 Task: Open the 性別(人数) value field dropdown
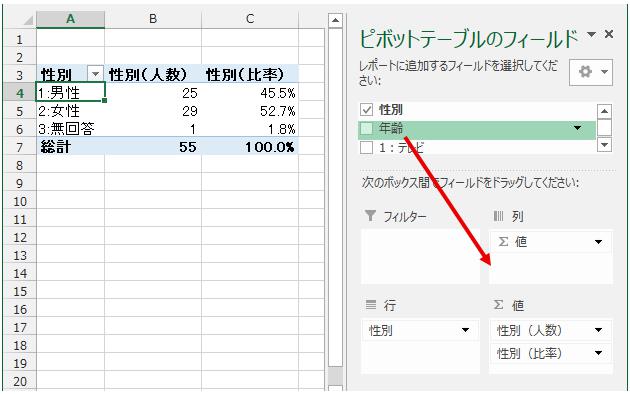tap(598, 330)
